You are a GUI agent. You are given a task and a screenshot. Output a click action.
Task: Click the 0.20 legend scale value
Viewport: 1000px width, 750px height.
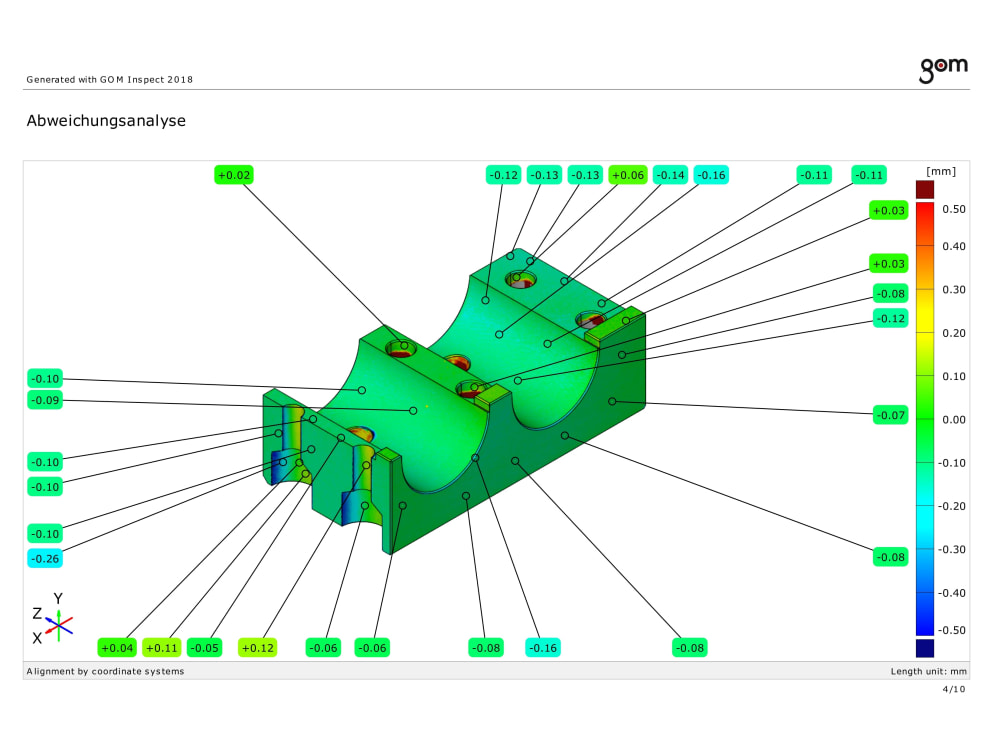(x=954, y=333)
